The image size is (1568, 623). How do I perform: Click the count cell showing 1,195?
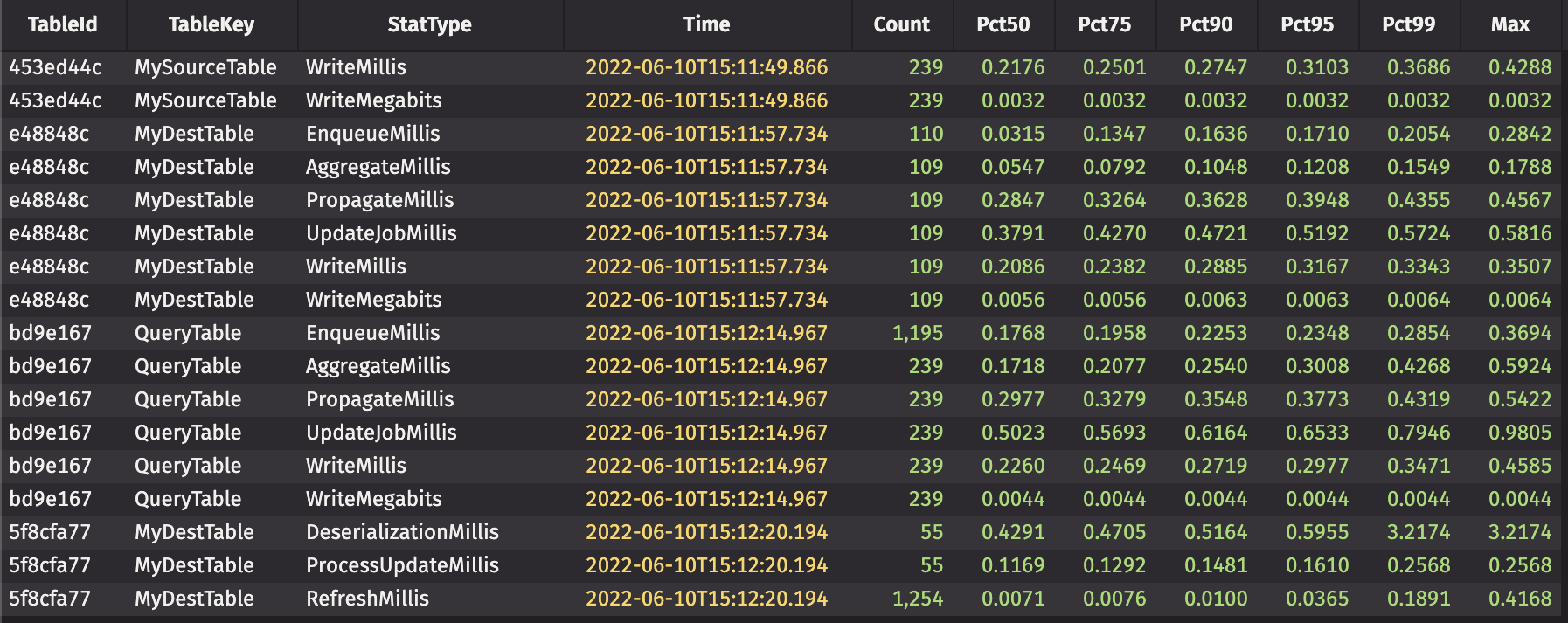(918, 333)
